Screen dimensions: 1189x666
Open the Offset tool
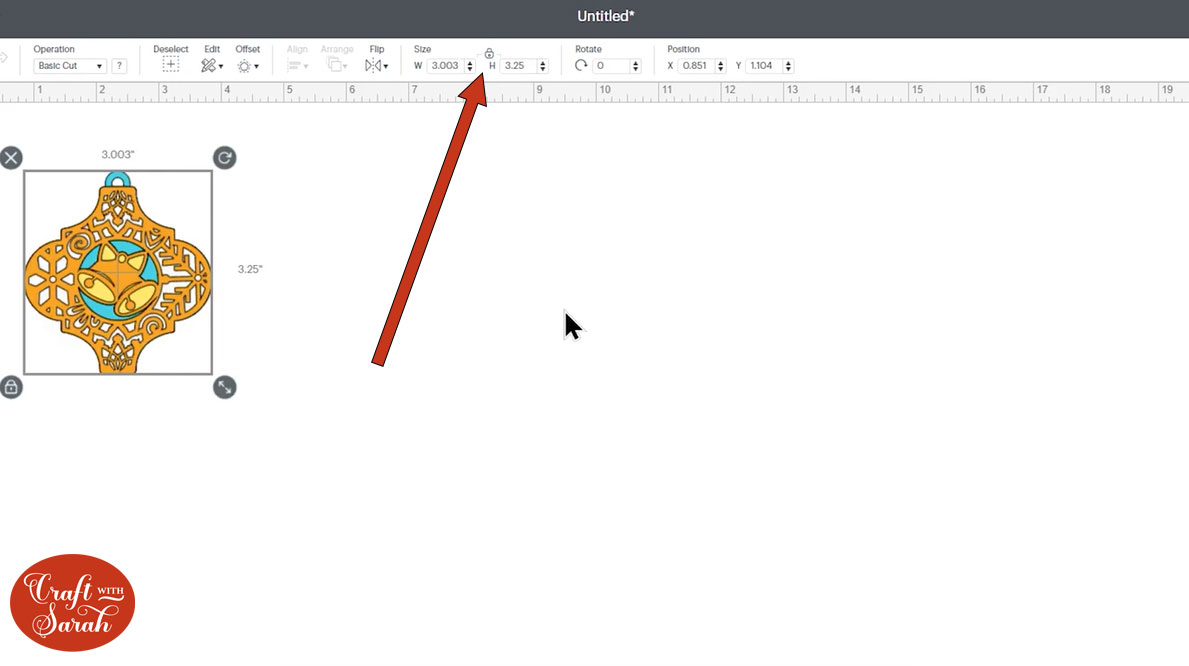click(x=247, y=66)
